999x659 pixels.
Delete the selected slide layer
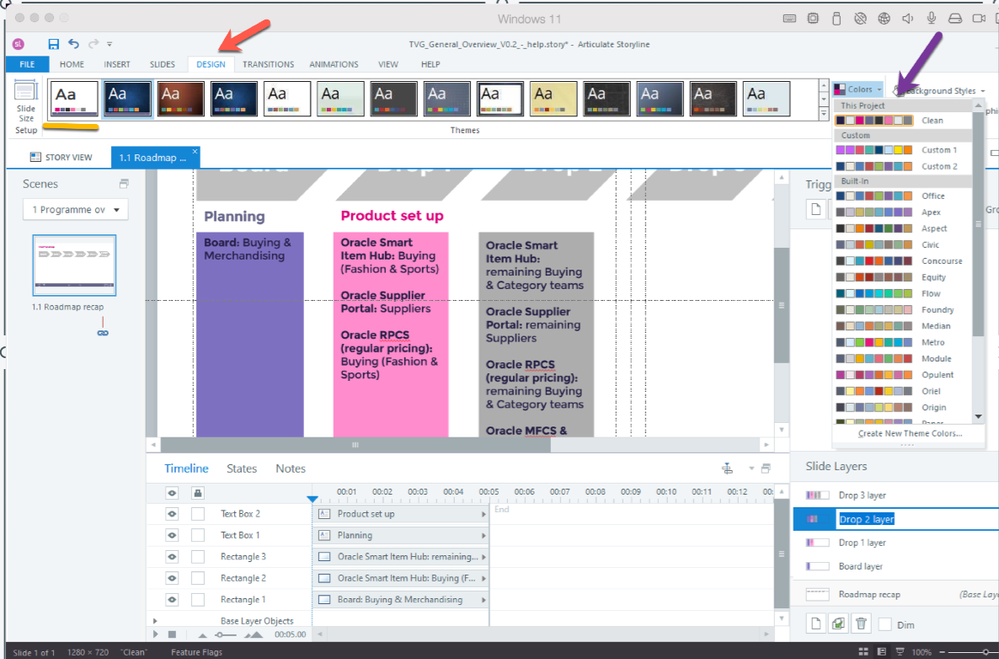pyautogui.click(x=861, y=624)
